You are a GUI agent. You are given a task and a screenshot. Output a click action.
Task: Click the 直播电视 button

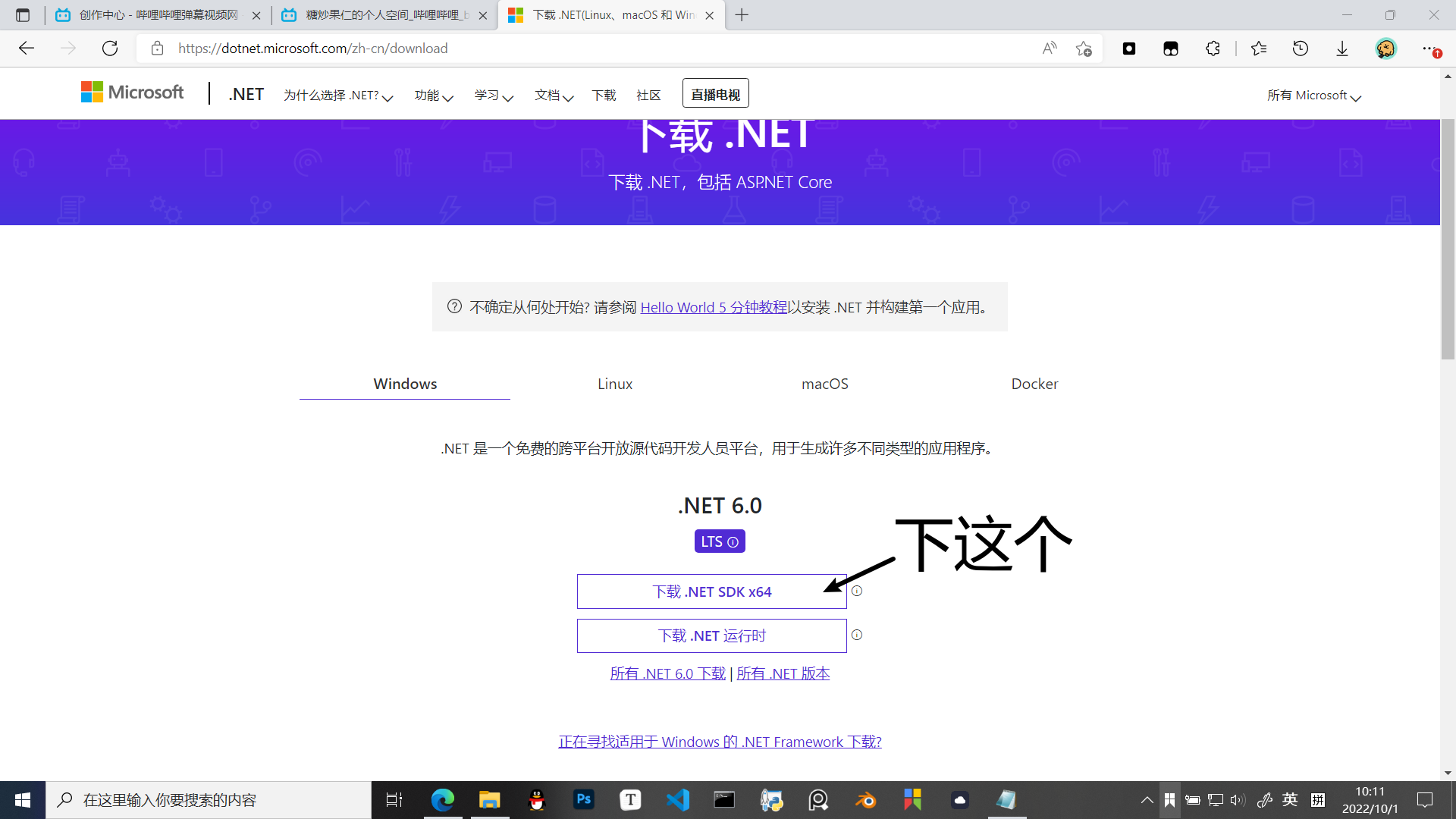(715, 94)
